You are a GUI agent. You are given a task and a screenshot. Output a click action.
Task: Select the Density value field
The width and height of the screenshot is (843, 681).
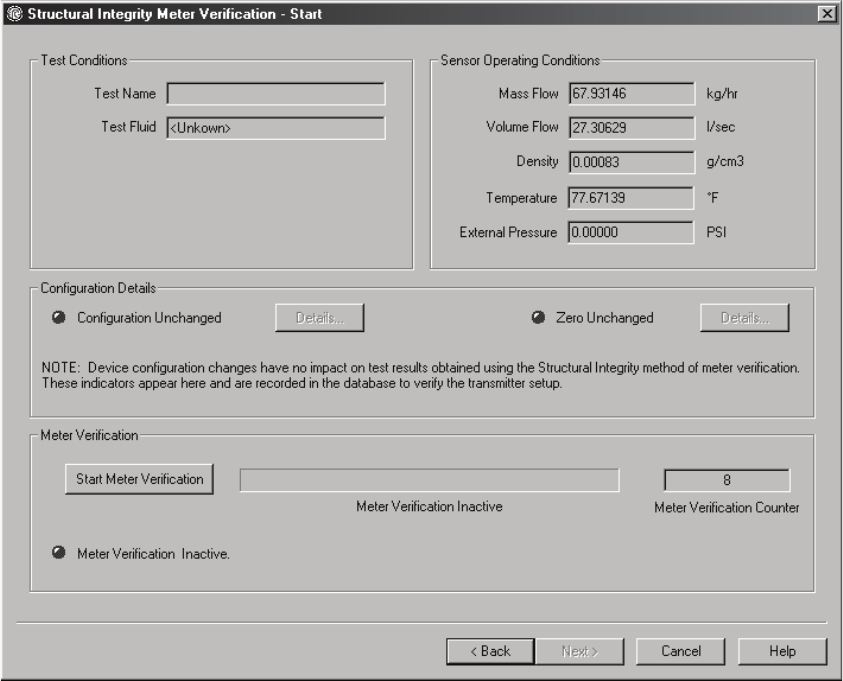click(x=630, y=161)
